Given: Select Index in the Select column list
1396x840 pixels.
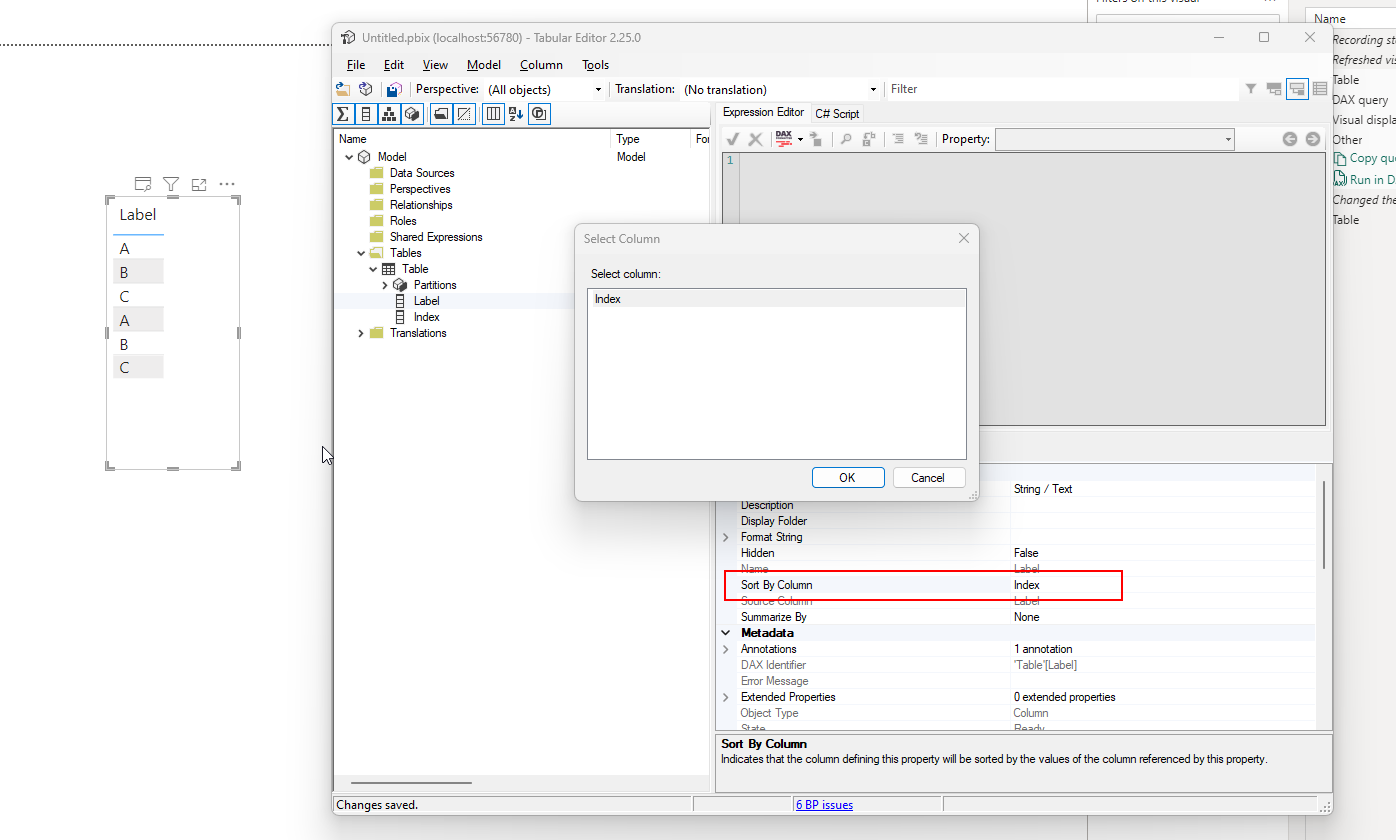Looking at the screenshot, I should tap(777, 299).
